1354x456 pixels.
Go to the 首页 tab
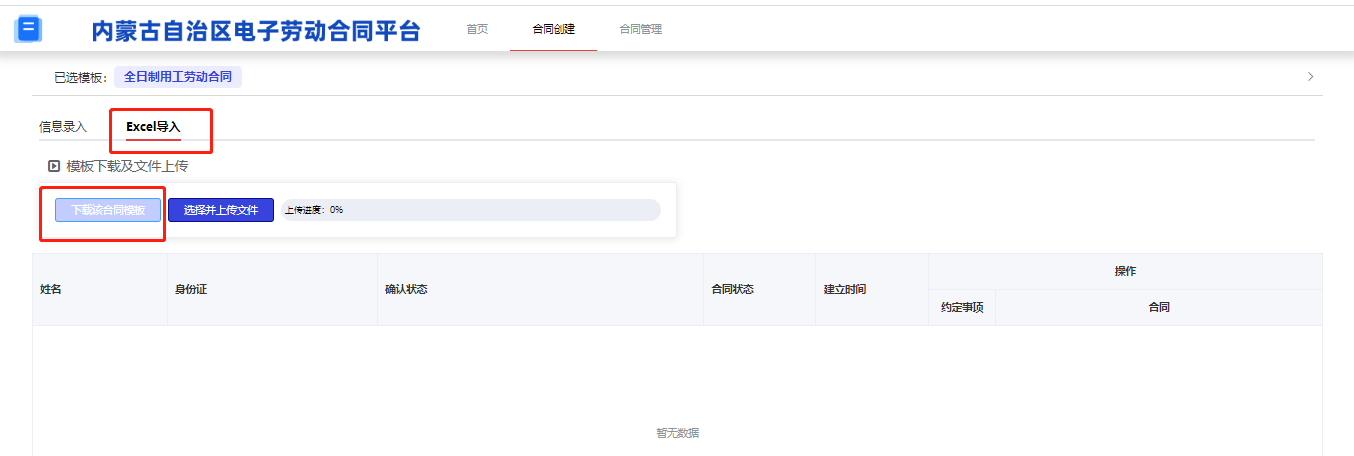coord(477,29)
